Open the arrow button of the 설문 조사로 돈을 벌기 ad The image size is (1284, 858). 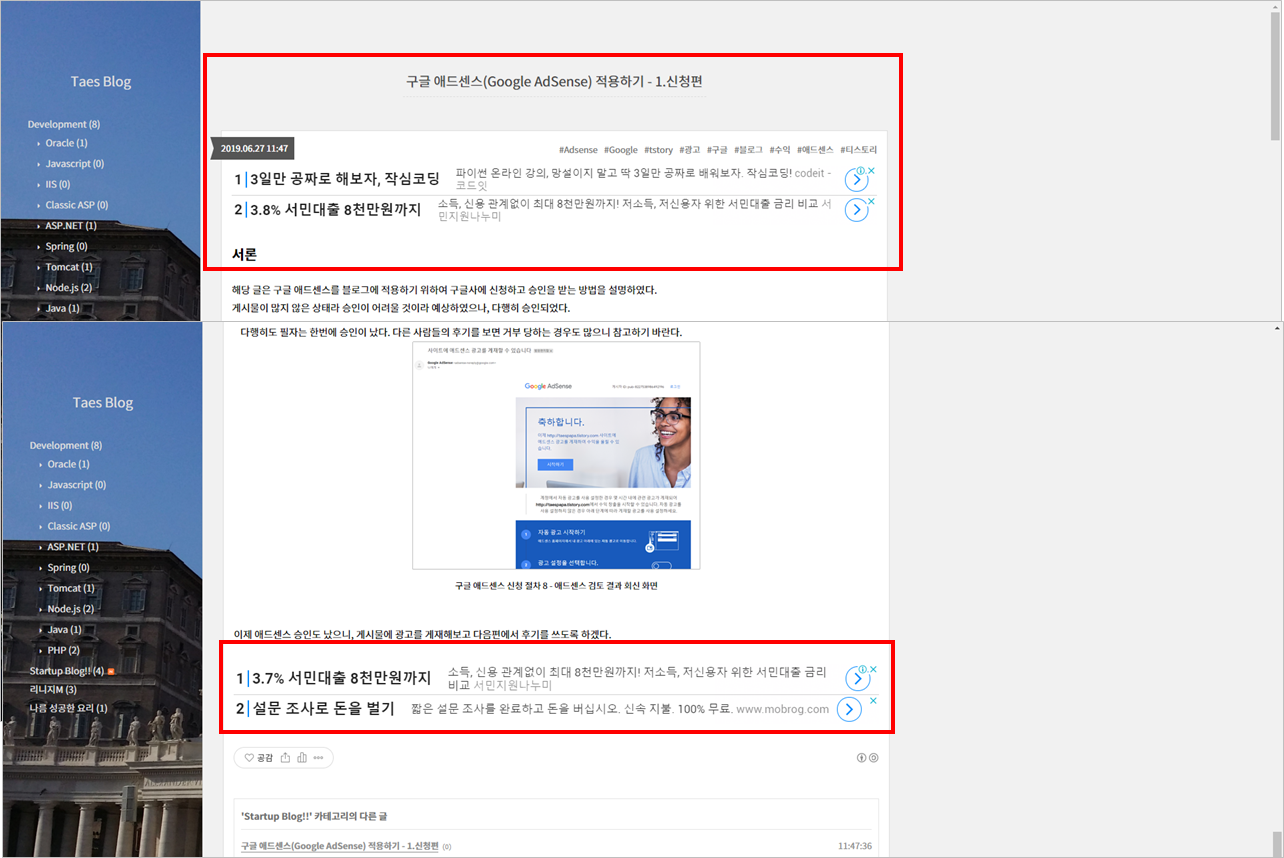pyautogui.click(x=848, y=709)
